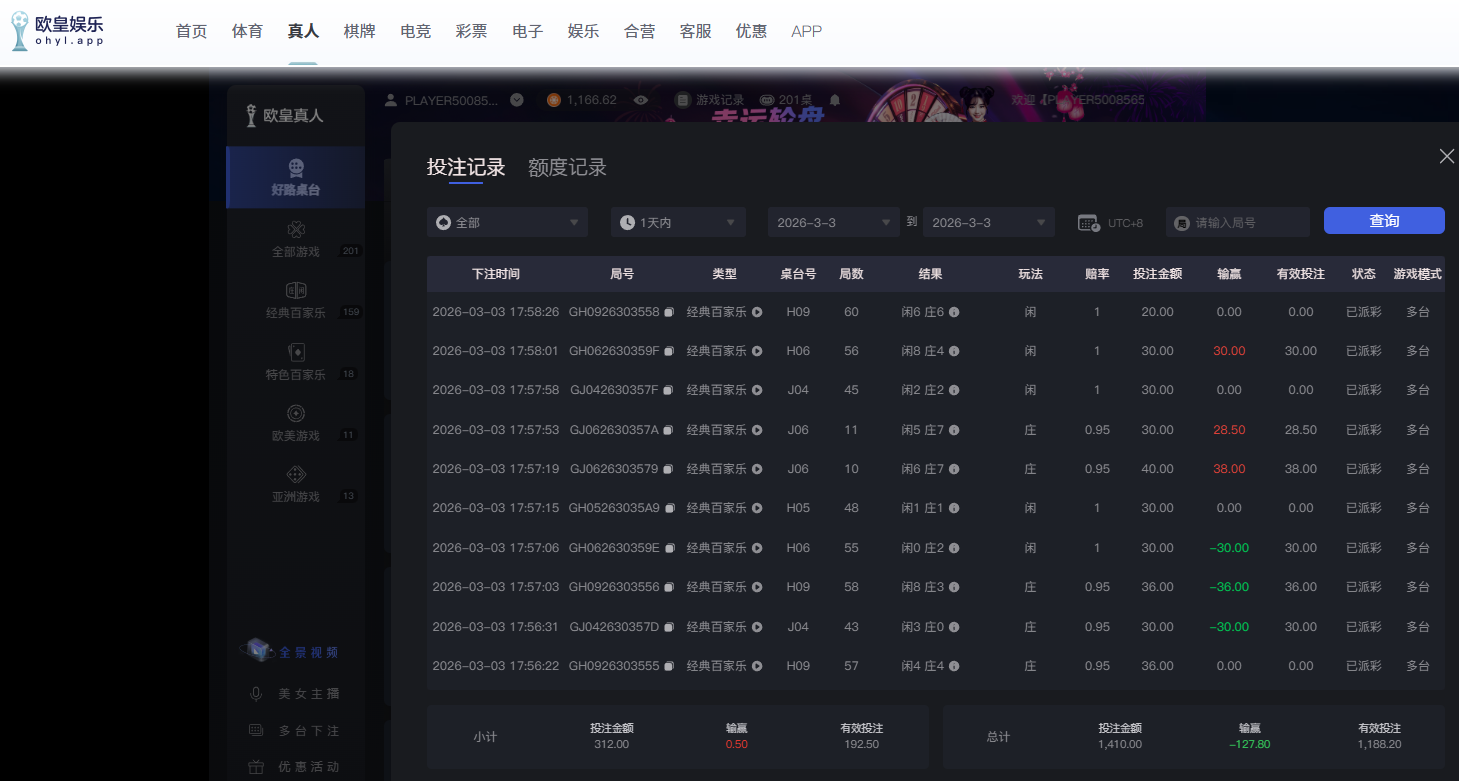The image size is (1459, 781).
Task: Switch to the 额度记录 tab
Action: tap(567, 168)
